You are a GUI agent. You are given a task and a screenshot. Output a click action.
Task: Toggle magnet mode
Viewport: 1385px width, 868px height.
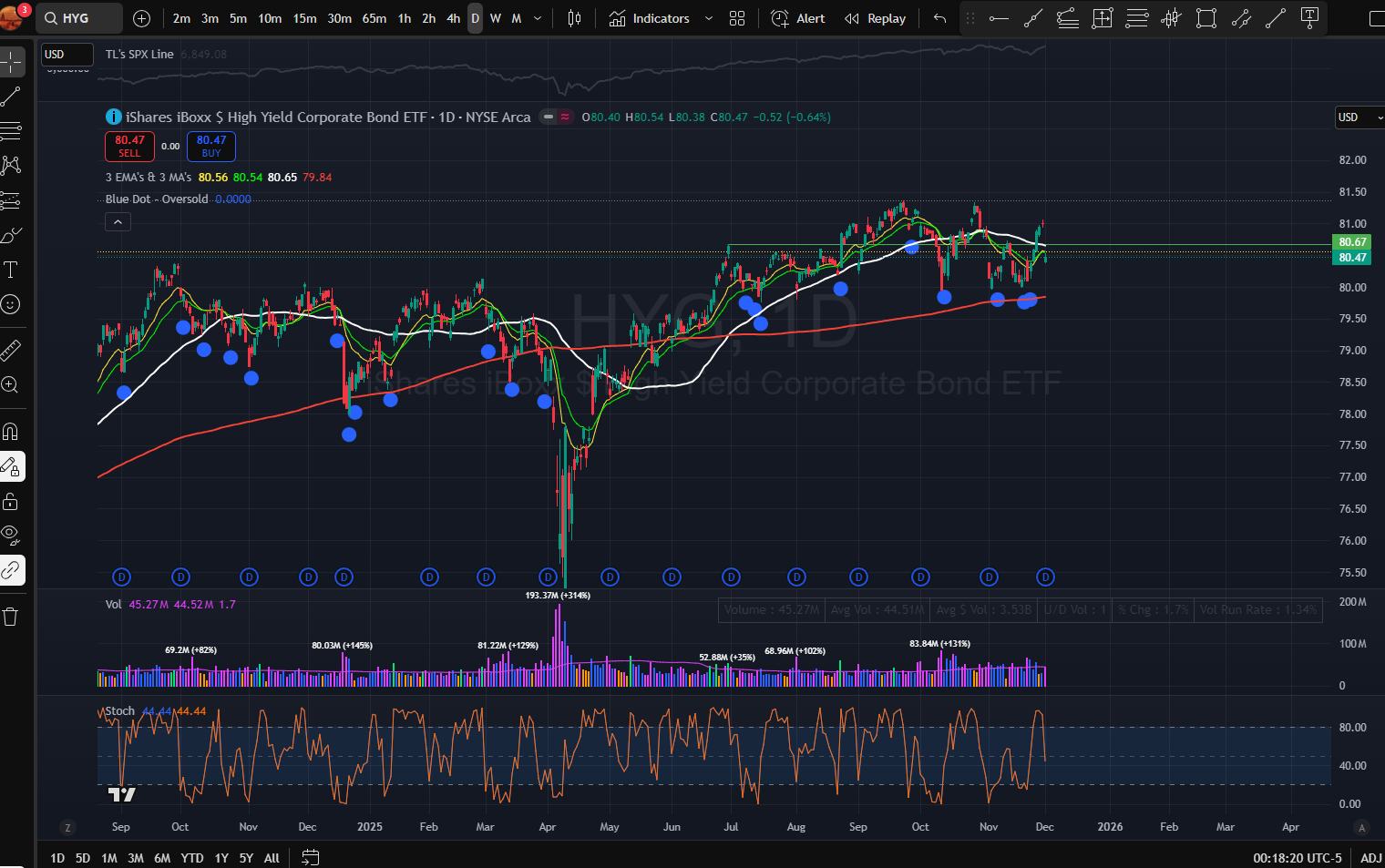coord(11,431)
